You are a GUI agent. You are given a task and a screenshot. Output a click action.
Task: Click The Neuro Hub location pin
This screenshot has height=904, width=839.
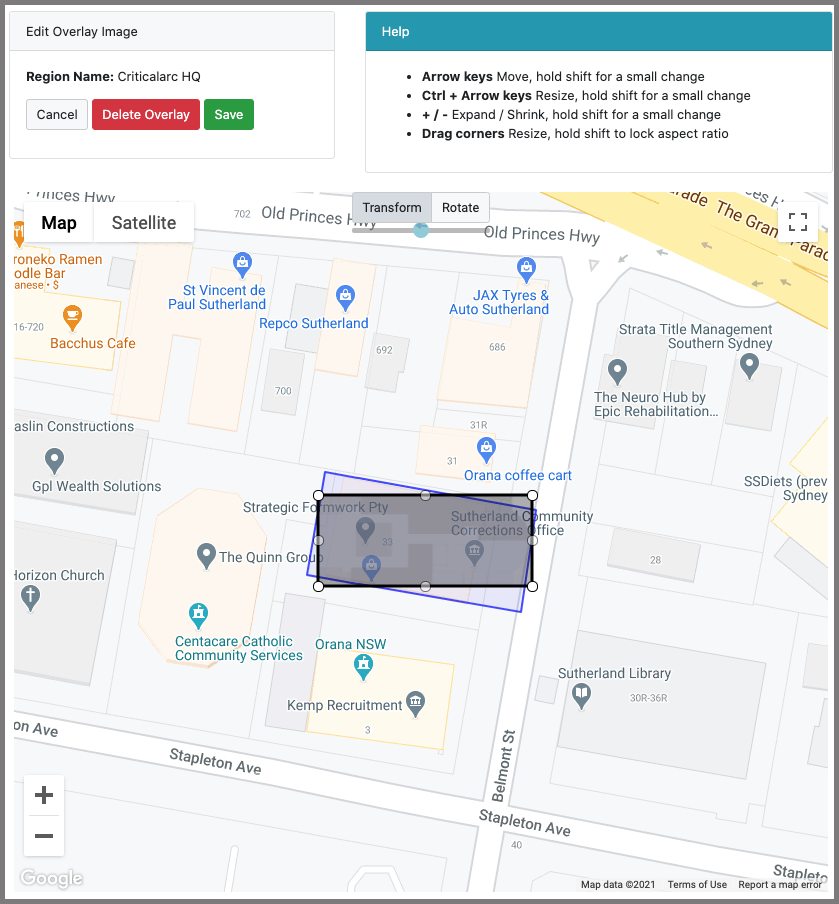(617, 372)
